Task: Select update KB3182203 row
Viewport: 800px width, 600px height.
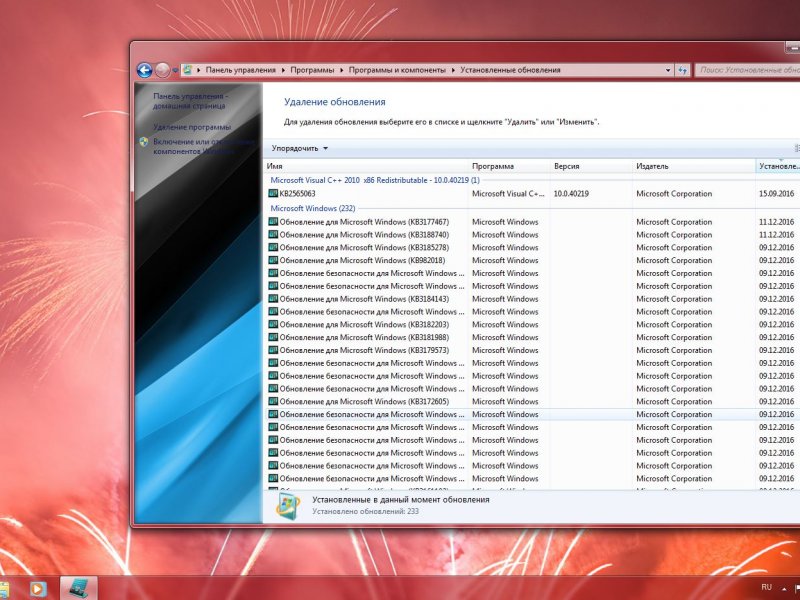Action: coord(533,324)
